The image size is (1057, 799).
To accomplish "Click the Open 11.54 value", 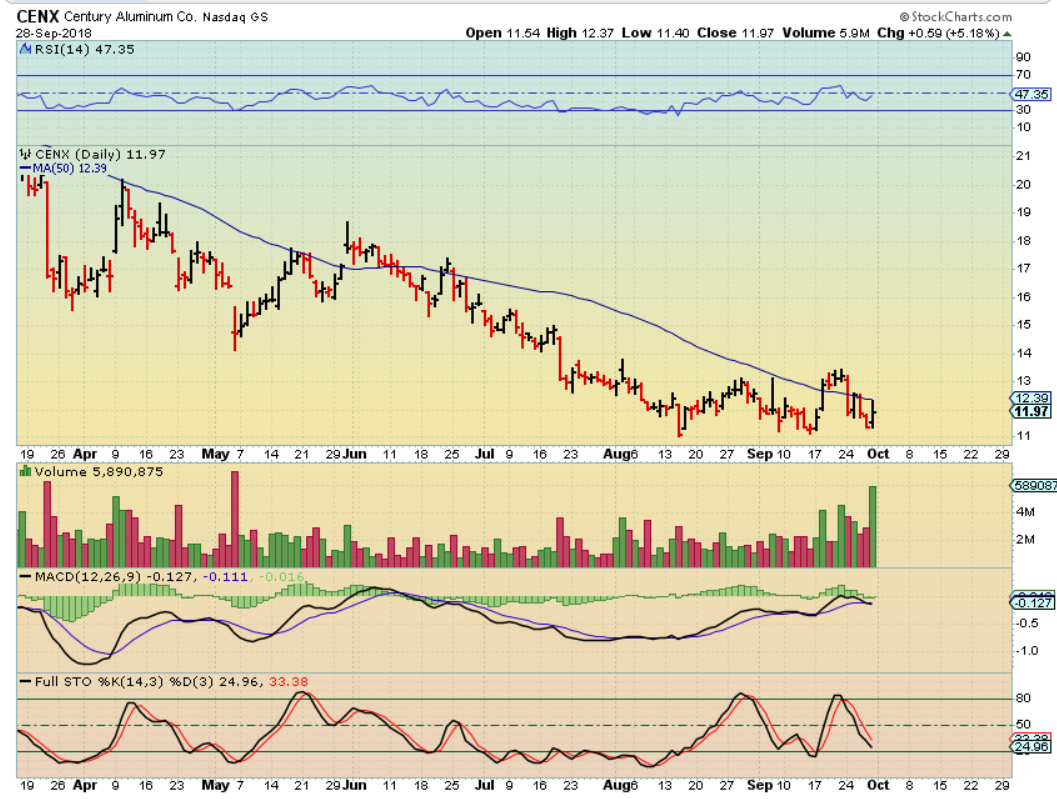I will point(503,33).
